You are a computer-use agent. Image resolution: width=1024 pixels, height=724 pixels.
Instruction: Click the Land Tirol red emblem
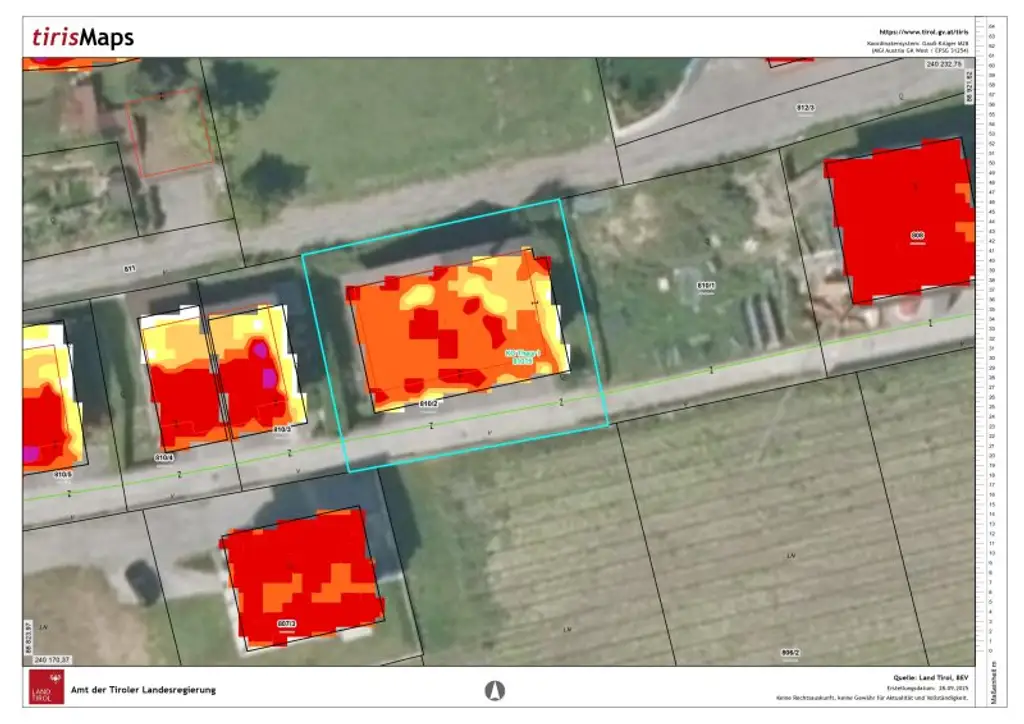42,689
